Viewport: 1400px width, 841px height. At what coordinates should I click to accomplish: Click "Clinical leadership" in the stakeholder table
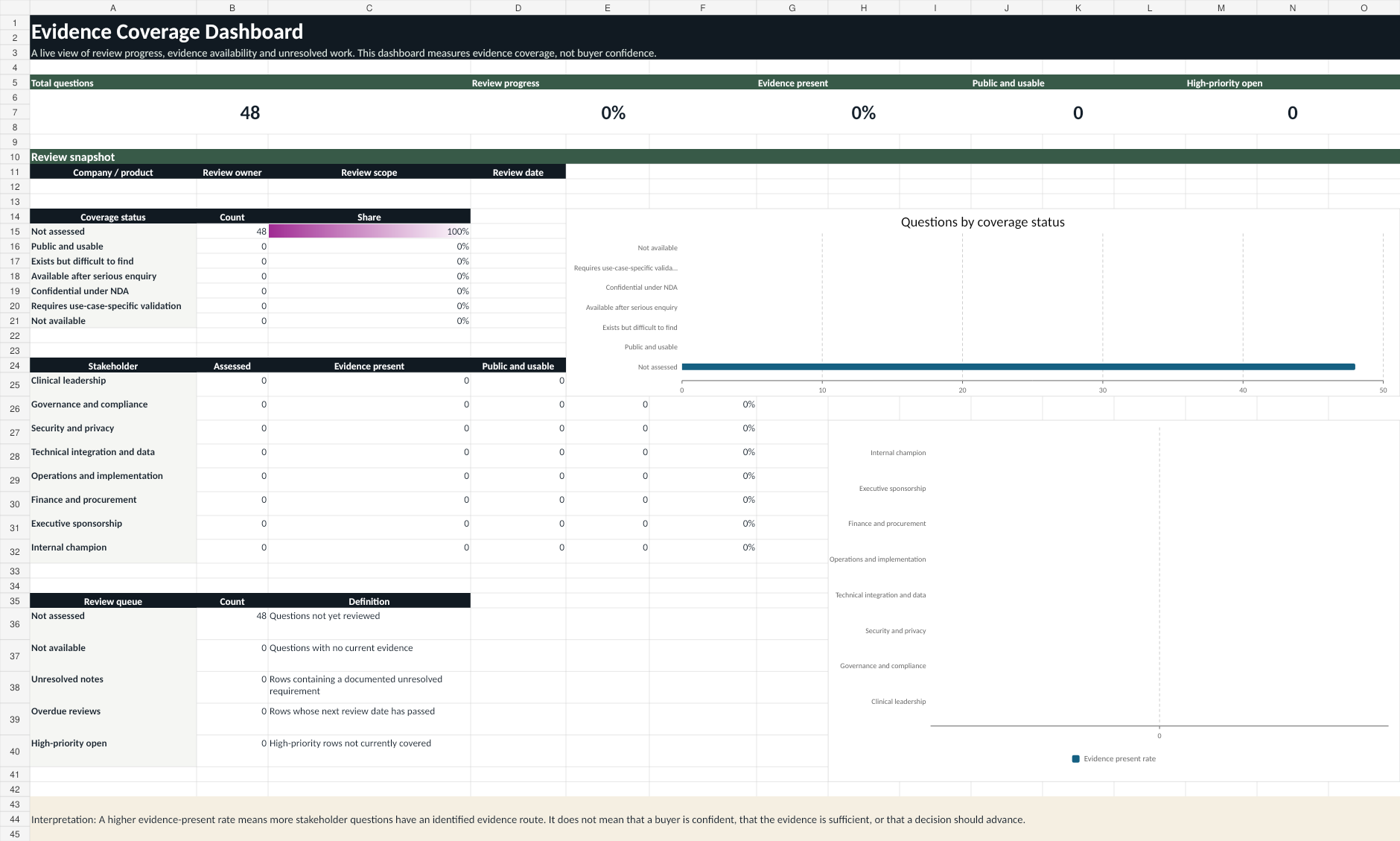point(113,384)
